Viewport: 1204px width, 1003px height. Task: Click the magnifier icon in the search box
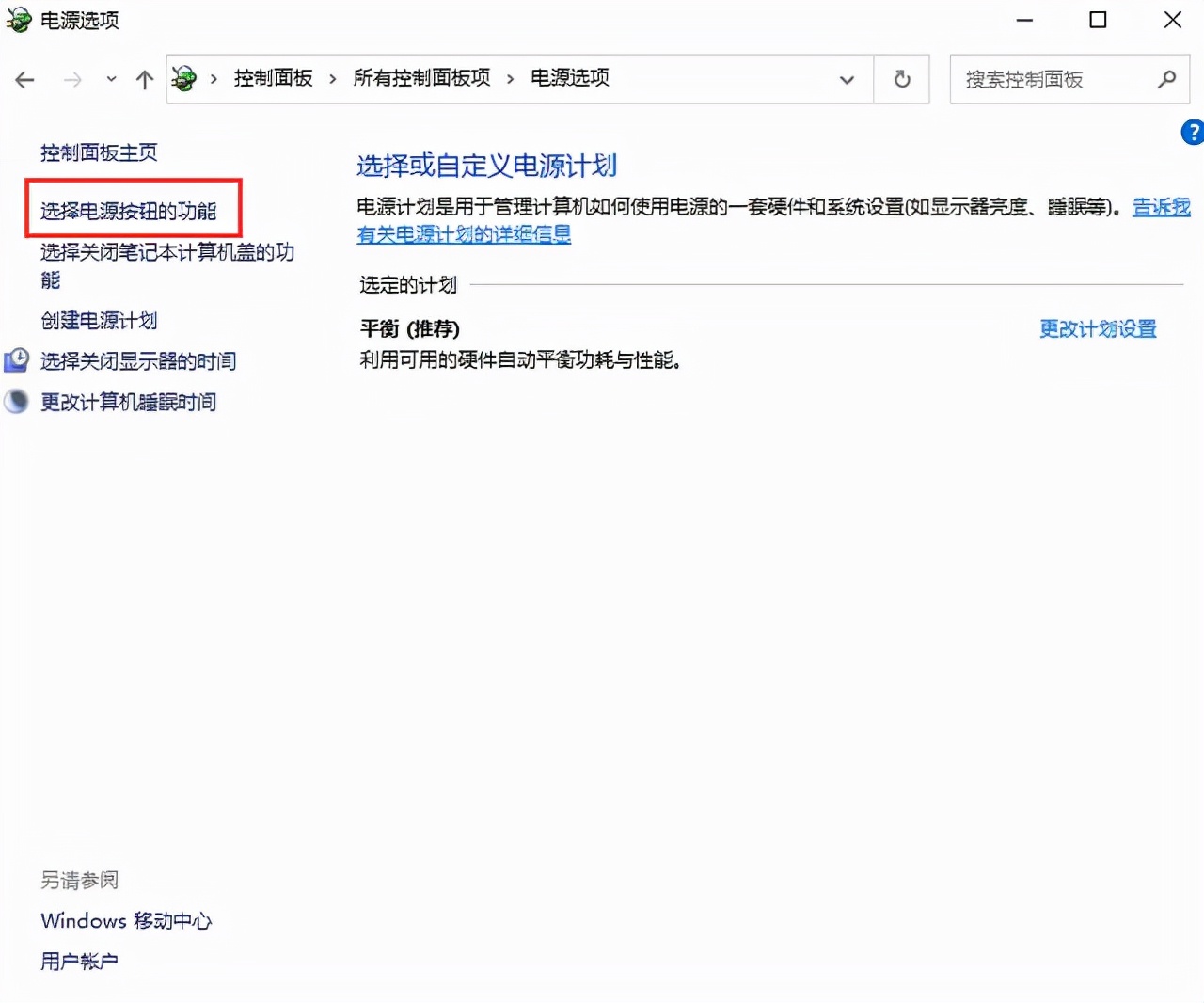[1166, 79]
